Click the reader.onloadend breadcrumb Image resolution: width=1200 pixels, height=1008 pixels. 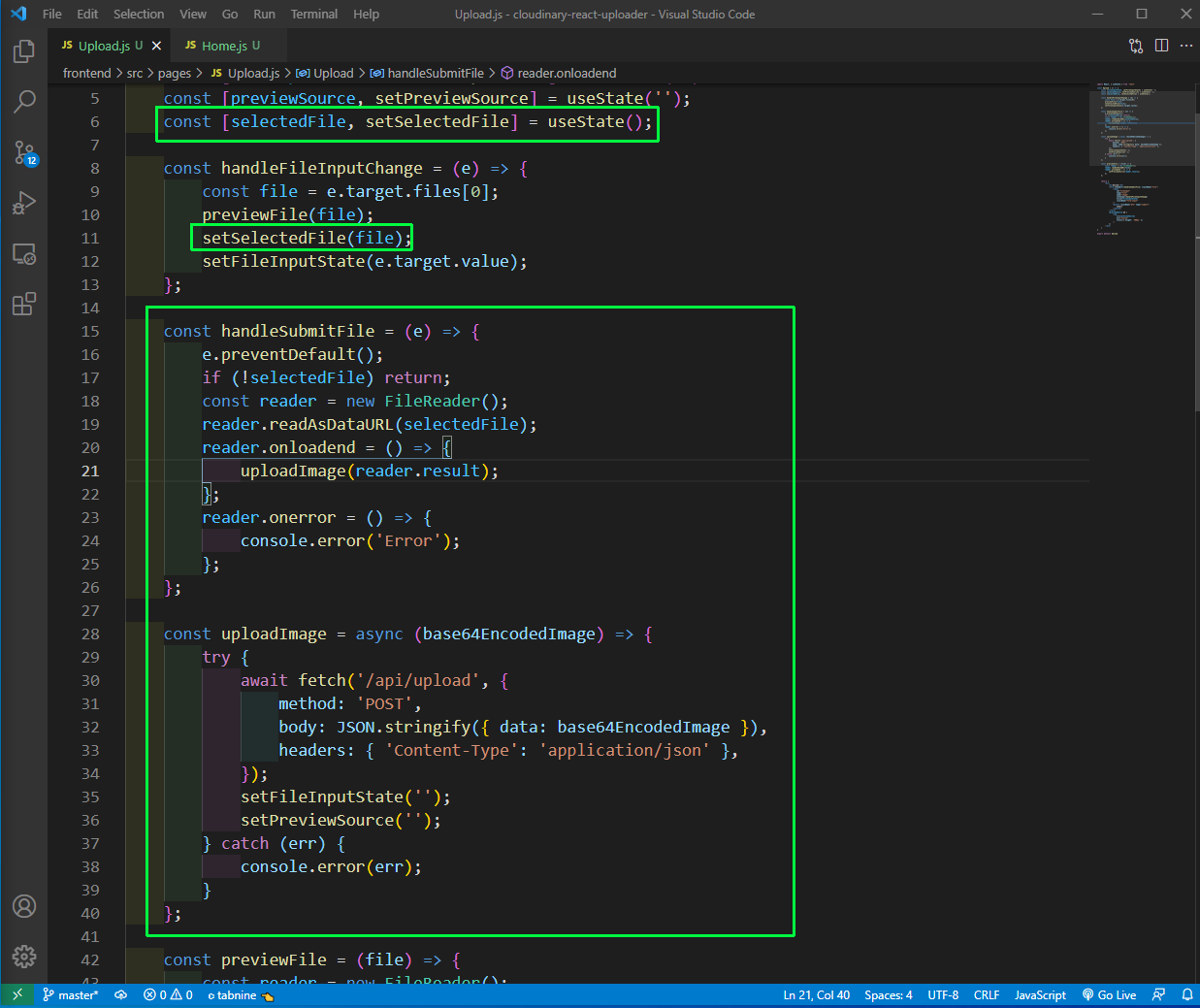(559, 73)
